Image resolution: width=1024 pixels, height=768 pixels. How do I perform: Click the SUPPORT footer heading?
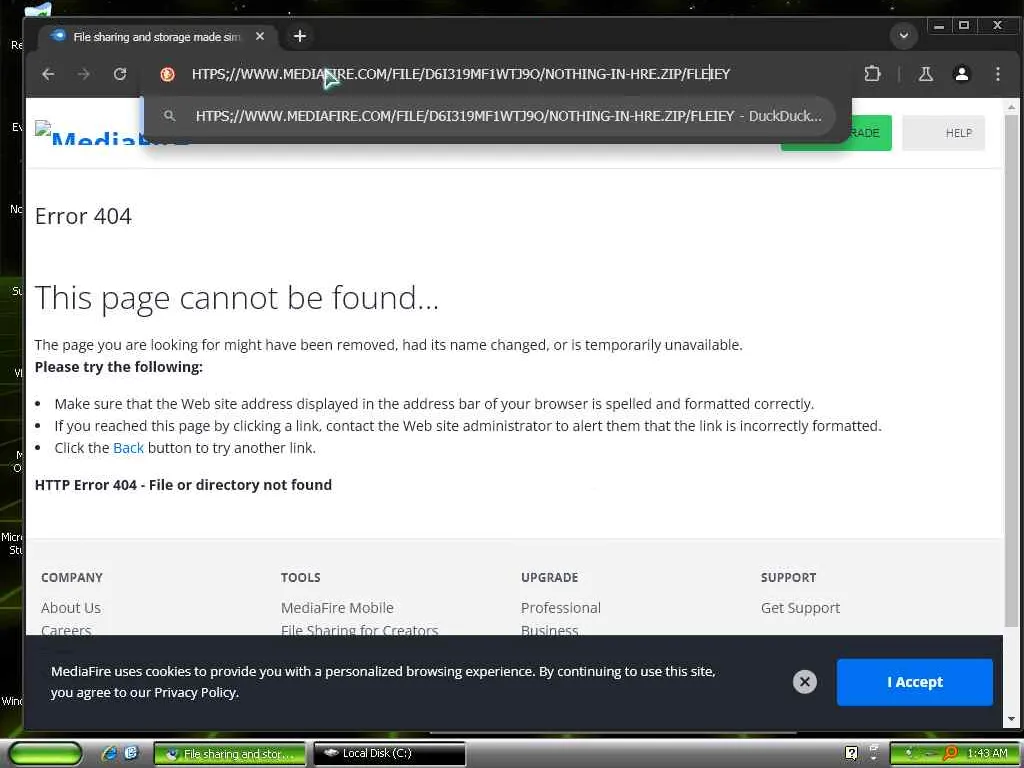tap(788, 577)
